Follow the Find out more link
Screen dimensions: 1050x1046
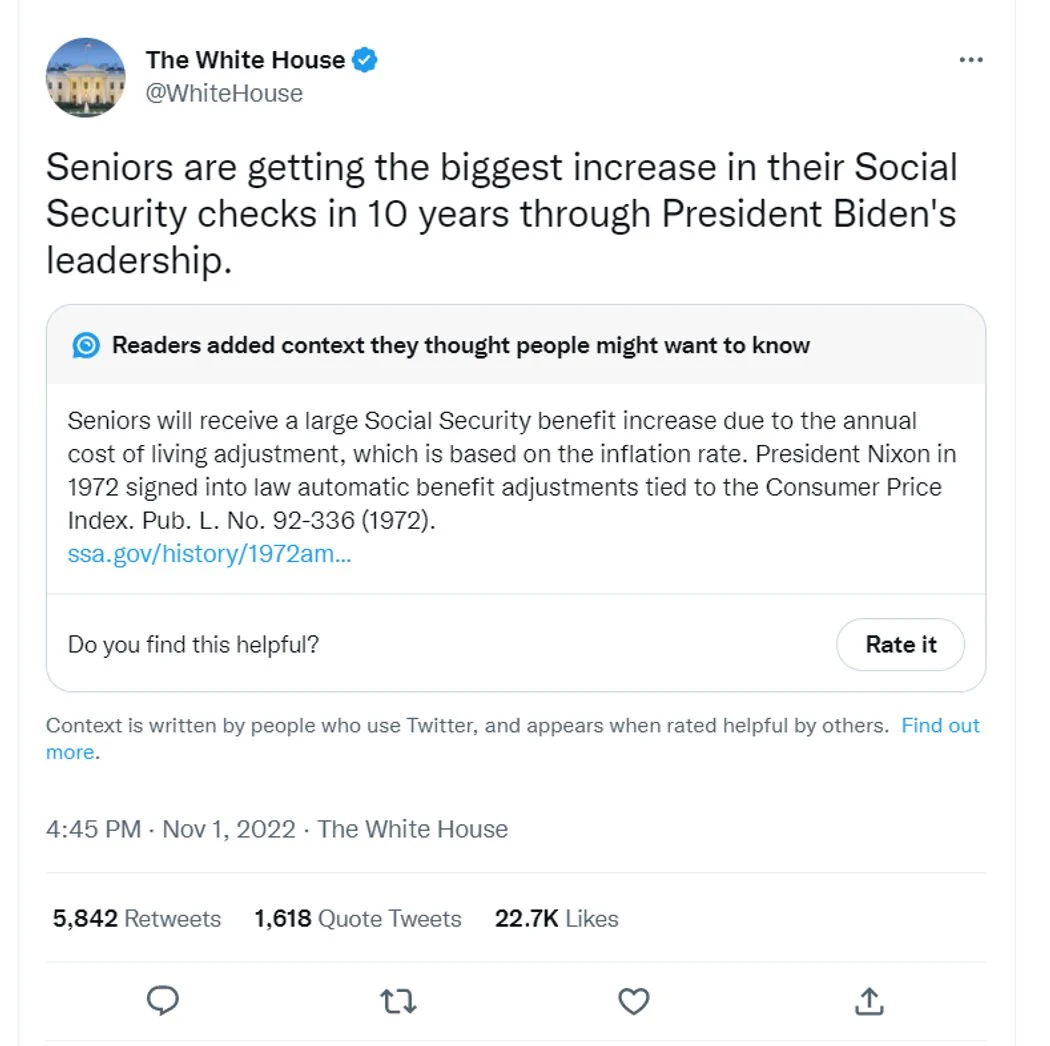(x=940, y=726)
